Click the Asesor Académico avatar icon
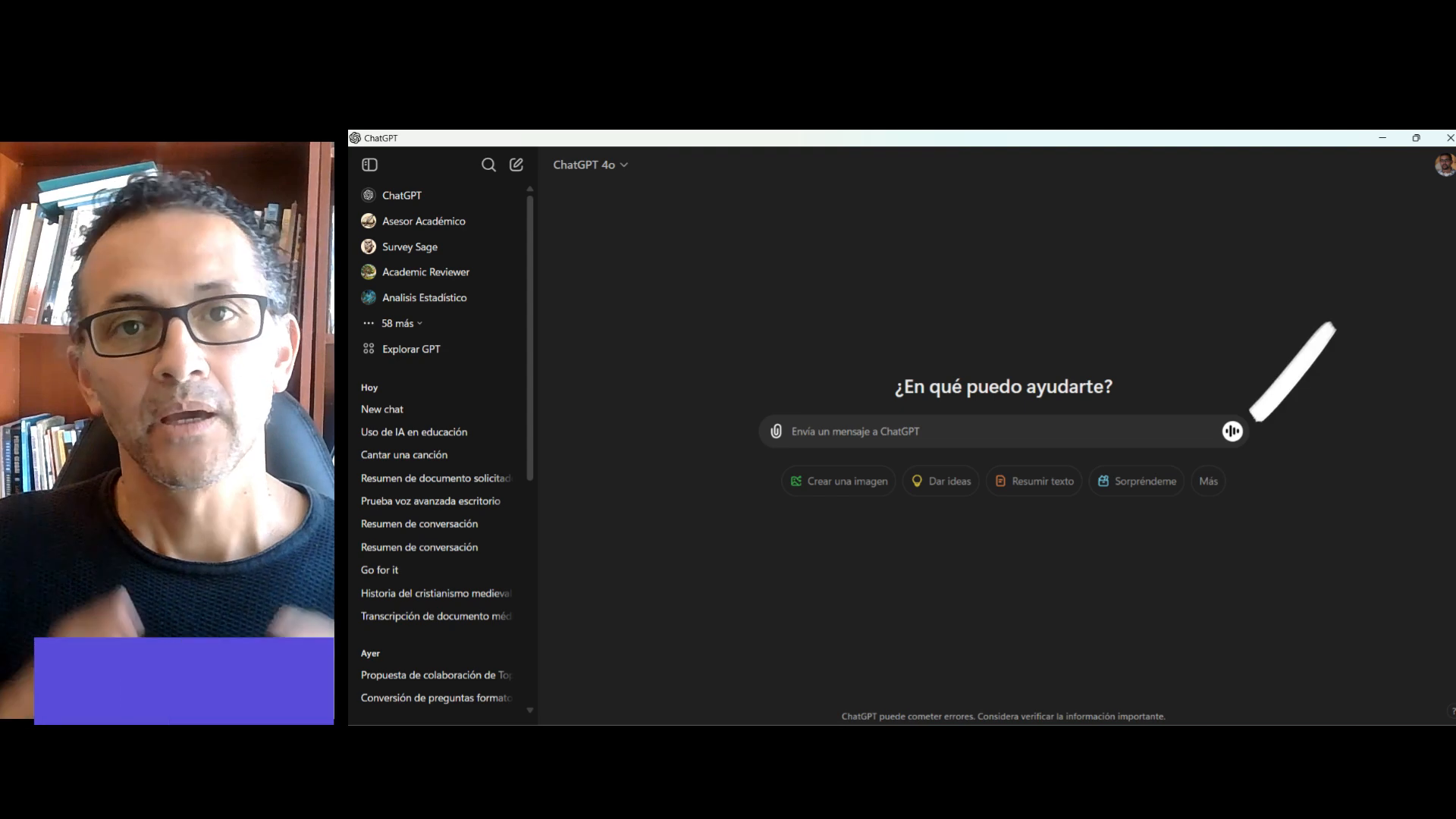The height and width of the screenshot is (819, 1456). tap(369, 221)
